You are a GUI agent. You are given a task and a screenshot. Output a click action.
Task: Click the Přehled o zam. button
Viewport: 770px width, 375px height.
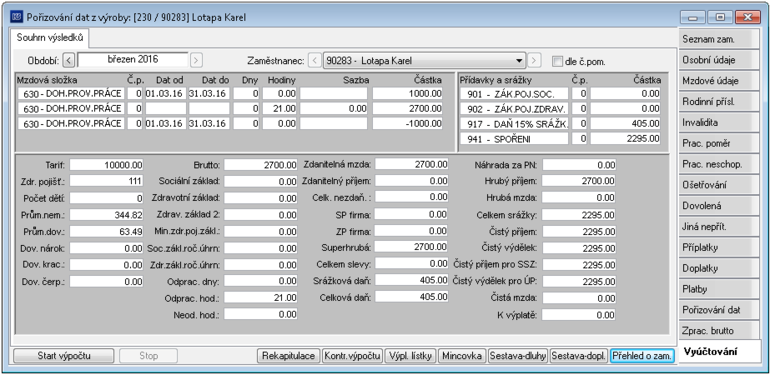coord(642,356)
